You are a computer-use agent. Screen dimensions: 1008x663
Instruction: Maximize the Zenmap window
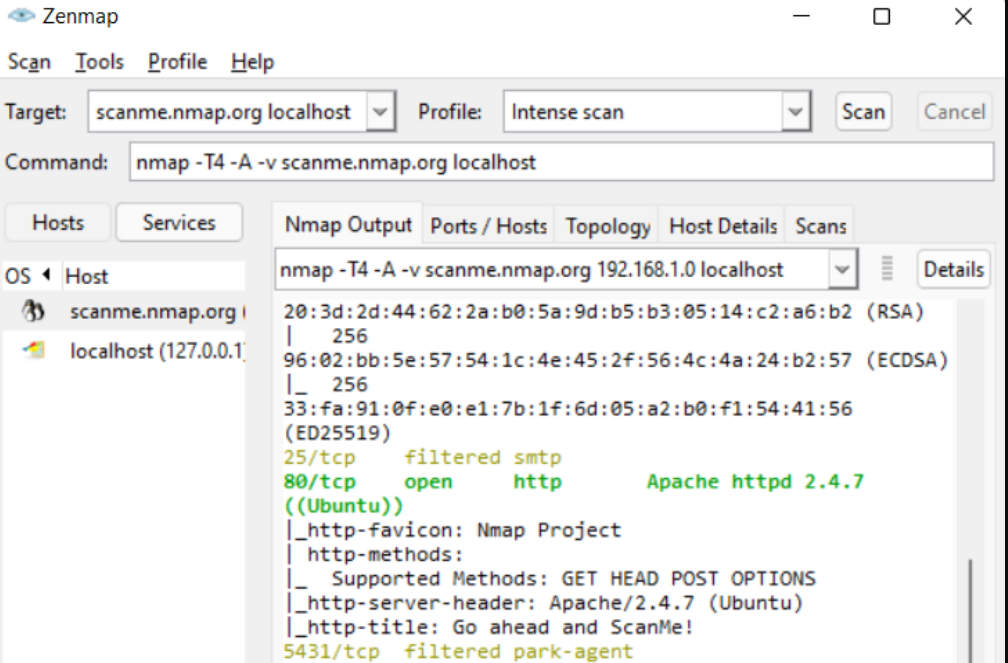coord(882,16)
